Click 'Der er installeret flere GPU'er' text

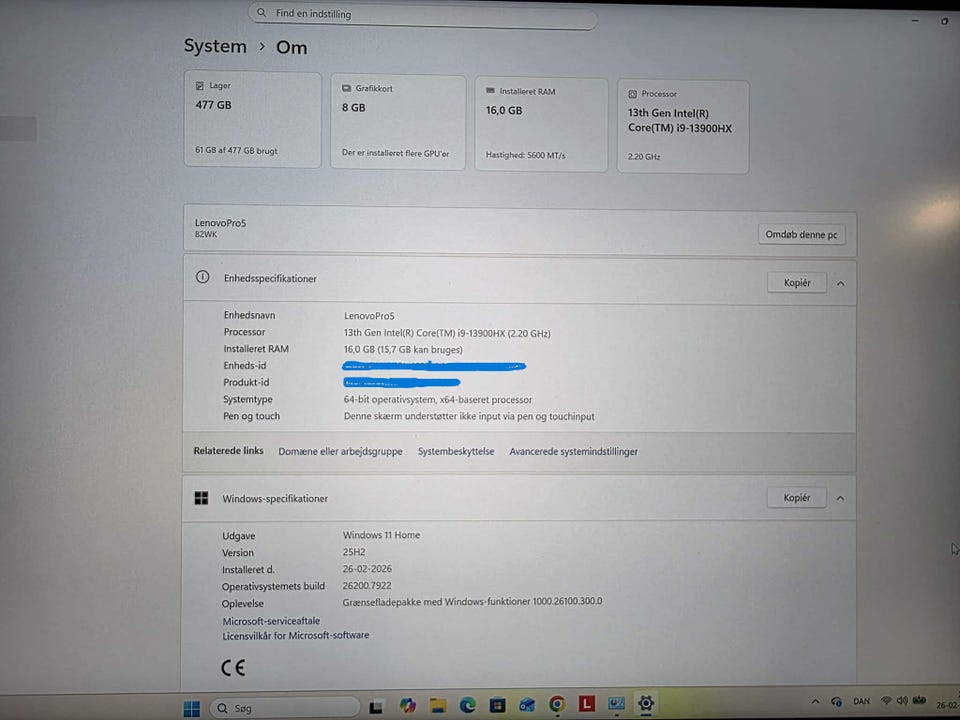pyautogui.click(x=396, y=153)
